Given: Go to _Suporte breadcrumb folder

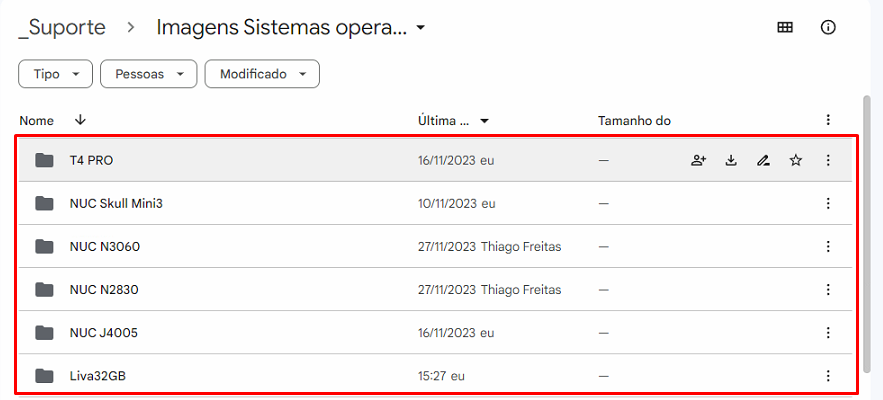Looking at the screenshot, I should [62, 27].
